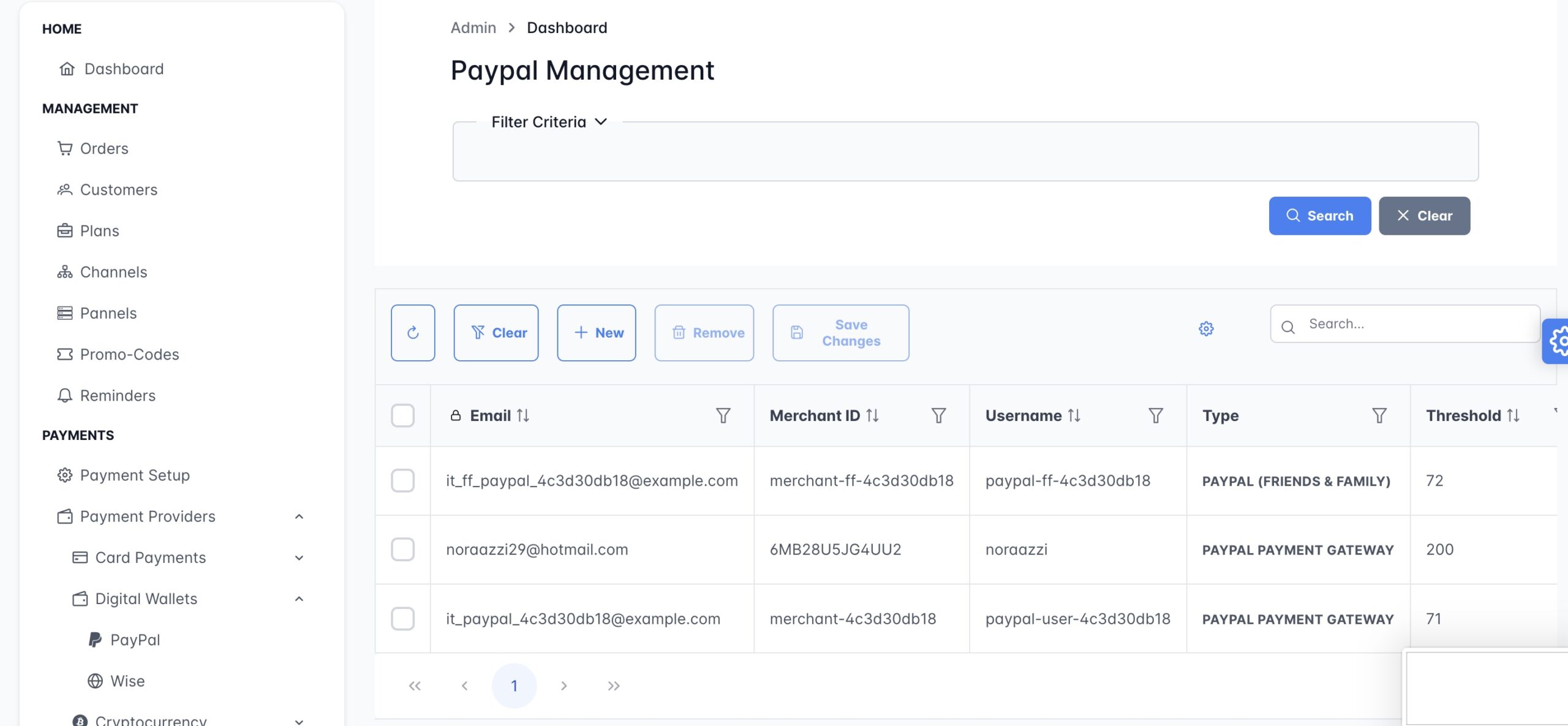Click merchant-ff-4c3d30db18 cell
The image size is (1568, 726).
tap(862, 481)
